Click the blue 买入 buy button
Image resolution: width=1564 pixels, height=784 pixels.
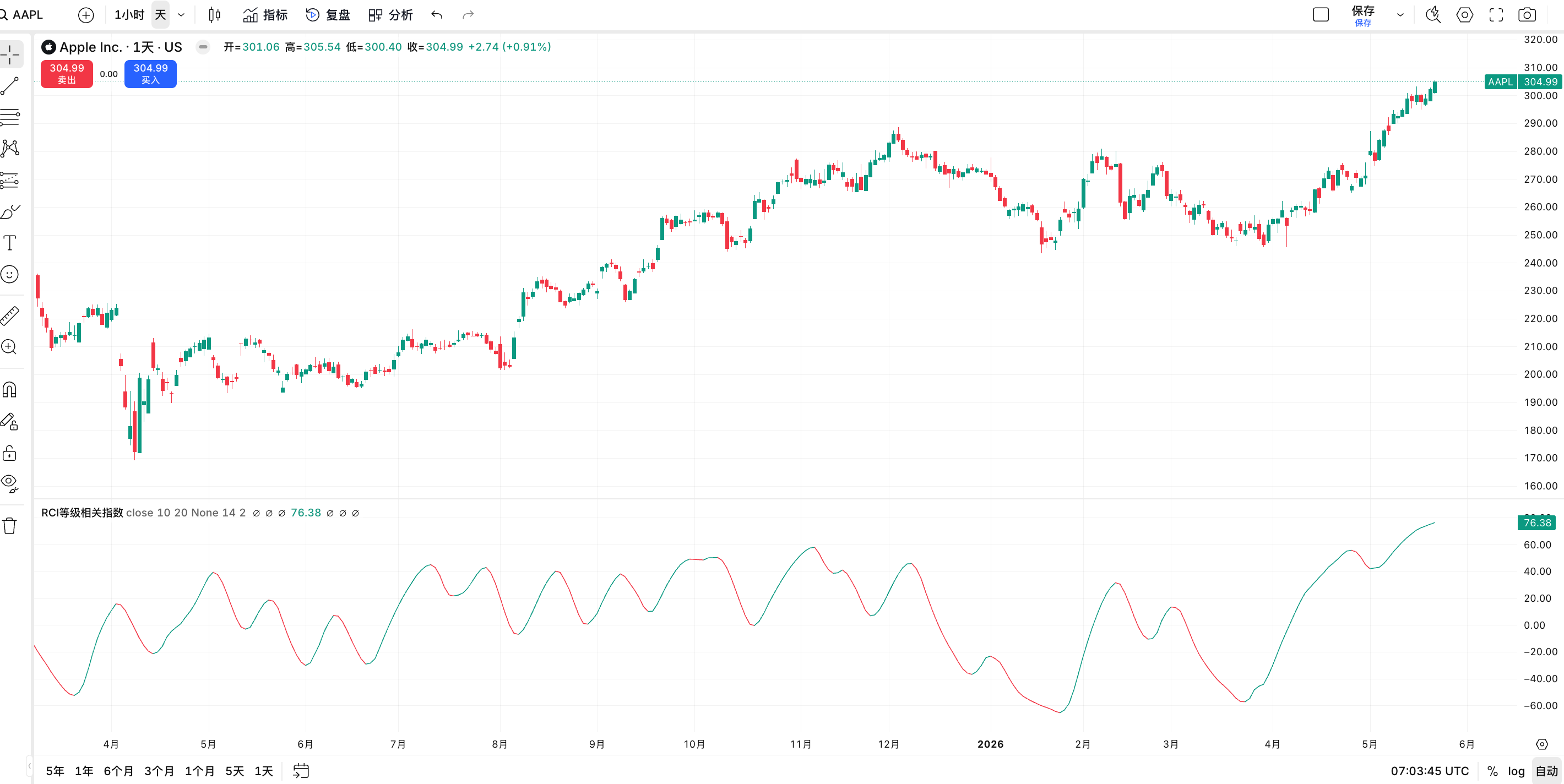(150, 74)
